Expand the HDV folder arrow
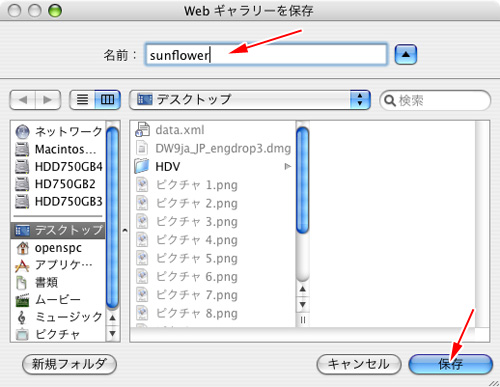 (287, 166)
